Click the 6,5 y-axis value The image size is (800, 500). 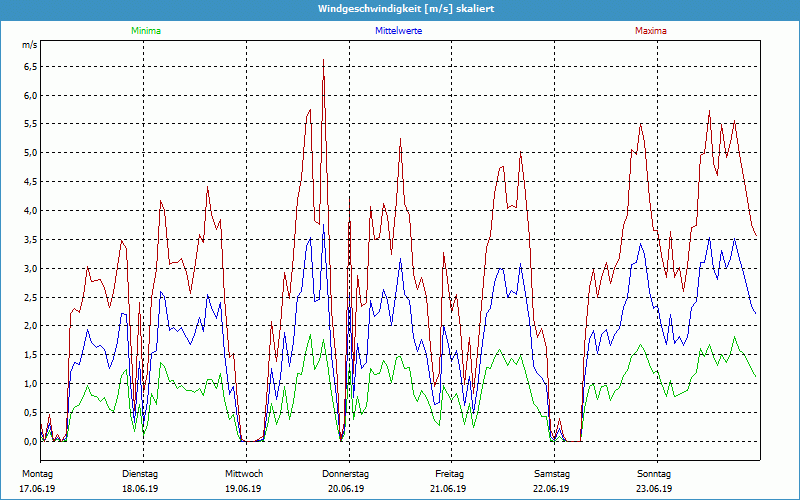click(30, 67)
